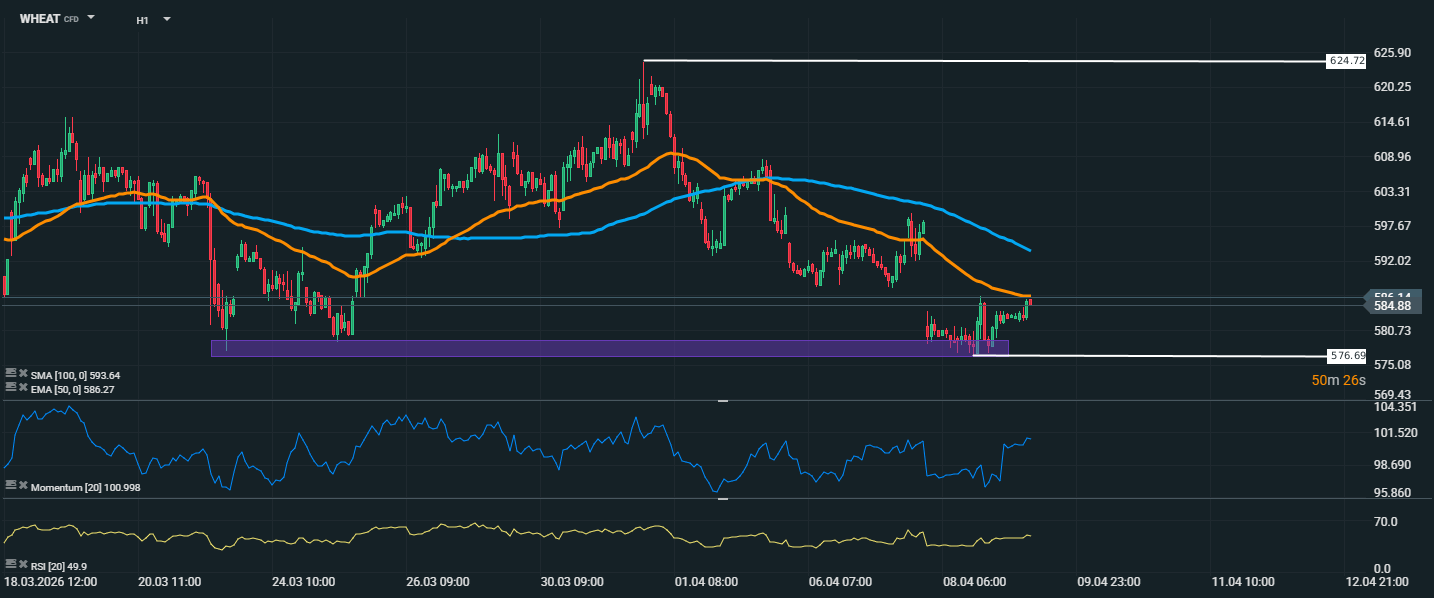The image size is (1434, 598).
Task: Open settings icon for EMA indicator
Action: click(11, 388)
